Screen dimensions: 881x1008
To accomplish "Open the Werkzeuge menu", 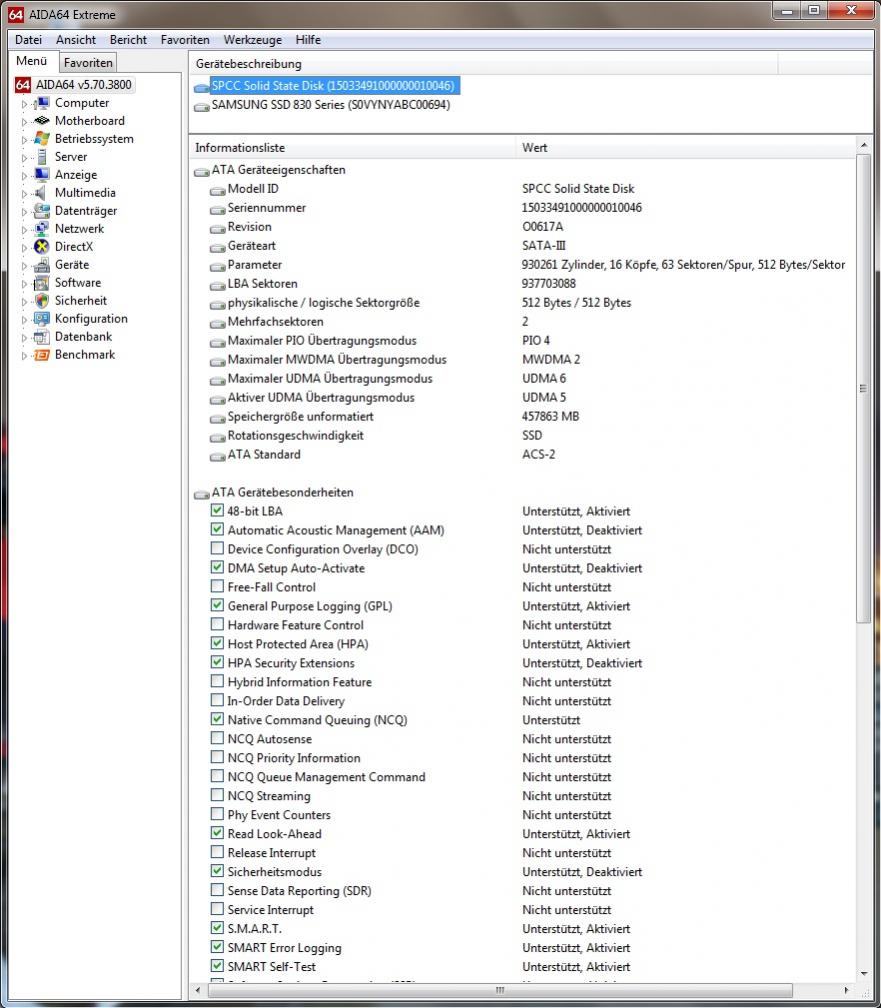I will click(x=253, y=40).
